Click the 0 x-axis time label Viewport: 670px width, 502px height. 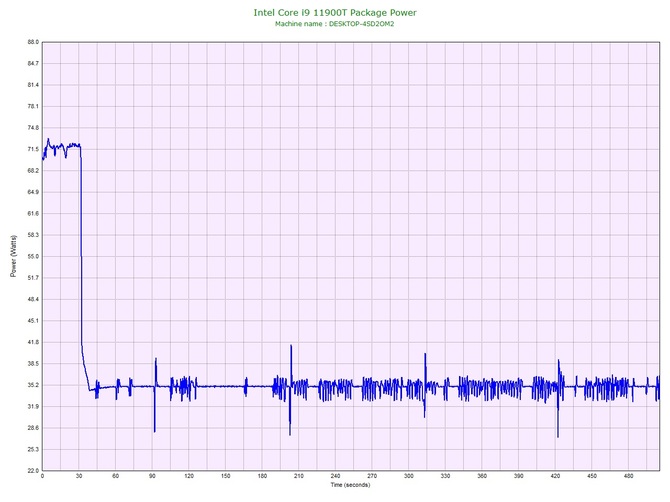coord(42,476)
